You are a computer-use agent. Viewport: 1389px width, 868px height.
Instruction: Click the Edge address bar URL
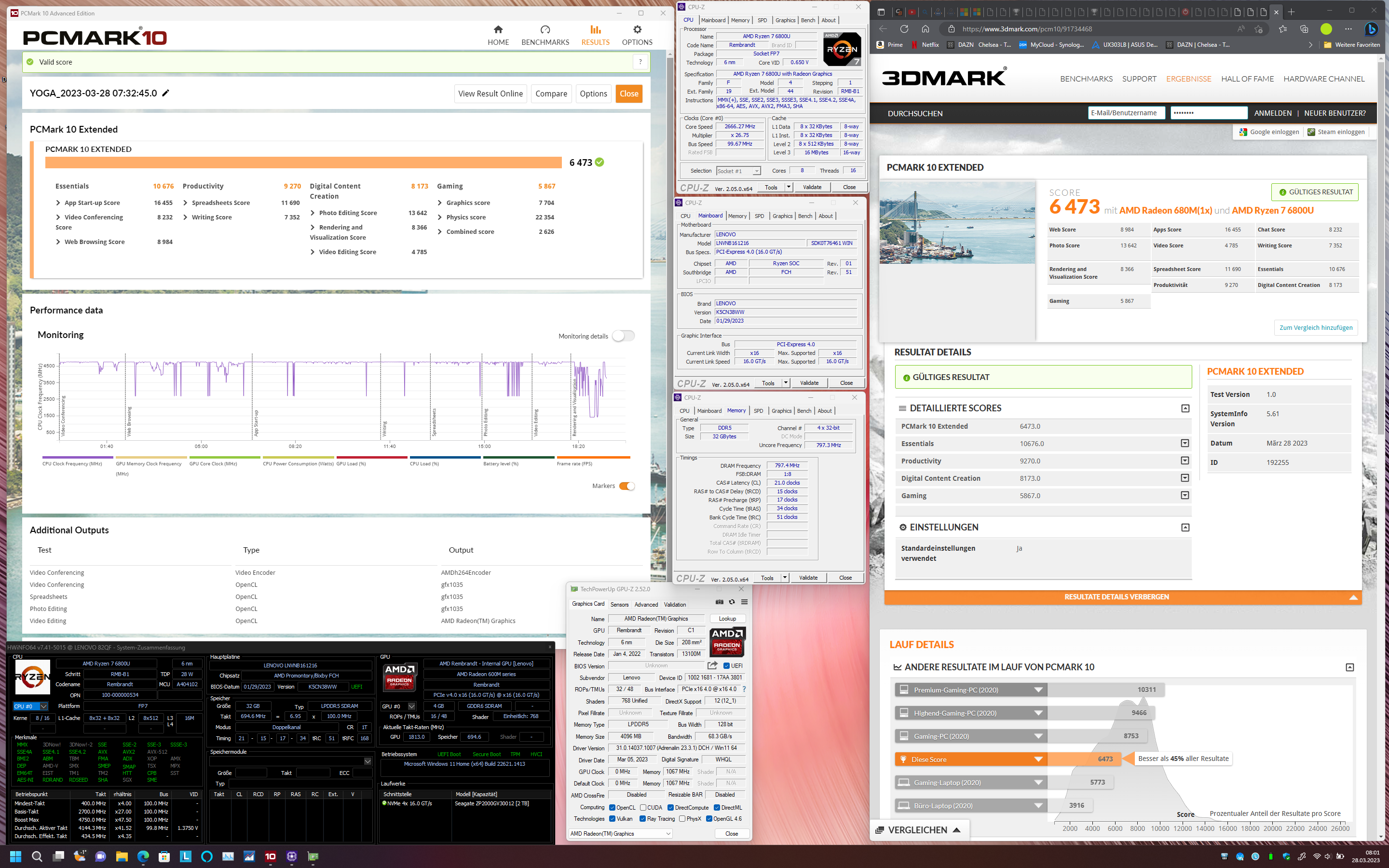pyautogui.click(x=1026, y=29)
